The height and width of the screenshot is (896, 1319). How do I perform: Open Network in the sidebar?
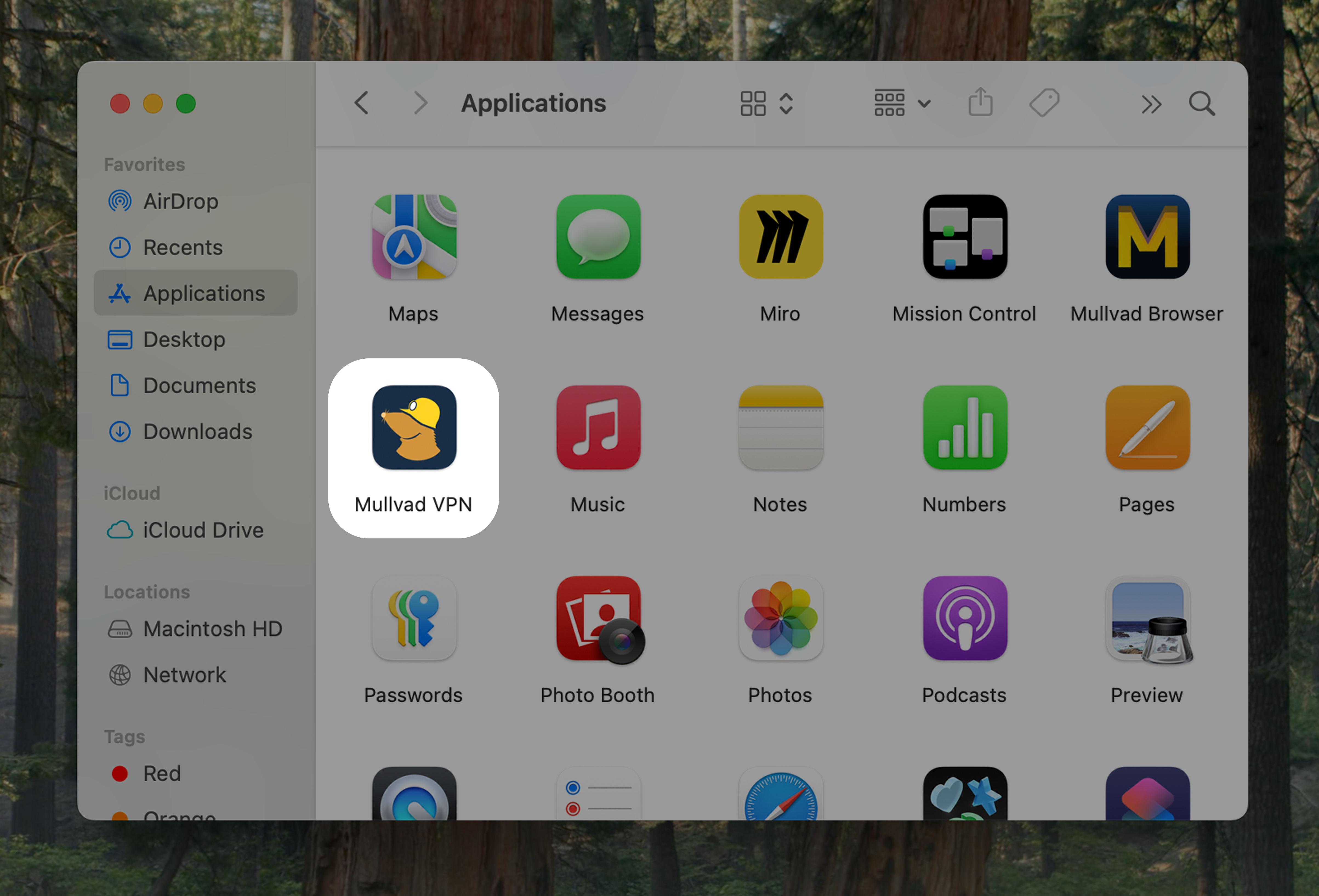tap(195, 675)
